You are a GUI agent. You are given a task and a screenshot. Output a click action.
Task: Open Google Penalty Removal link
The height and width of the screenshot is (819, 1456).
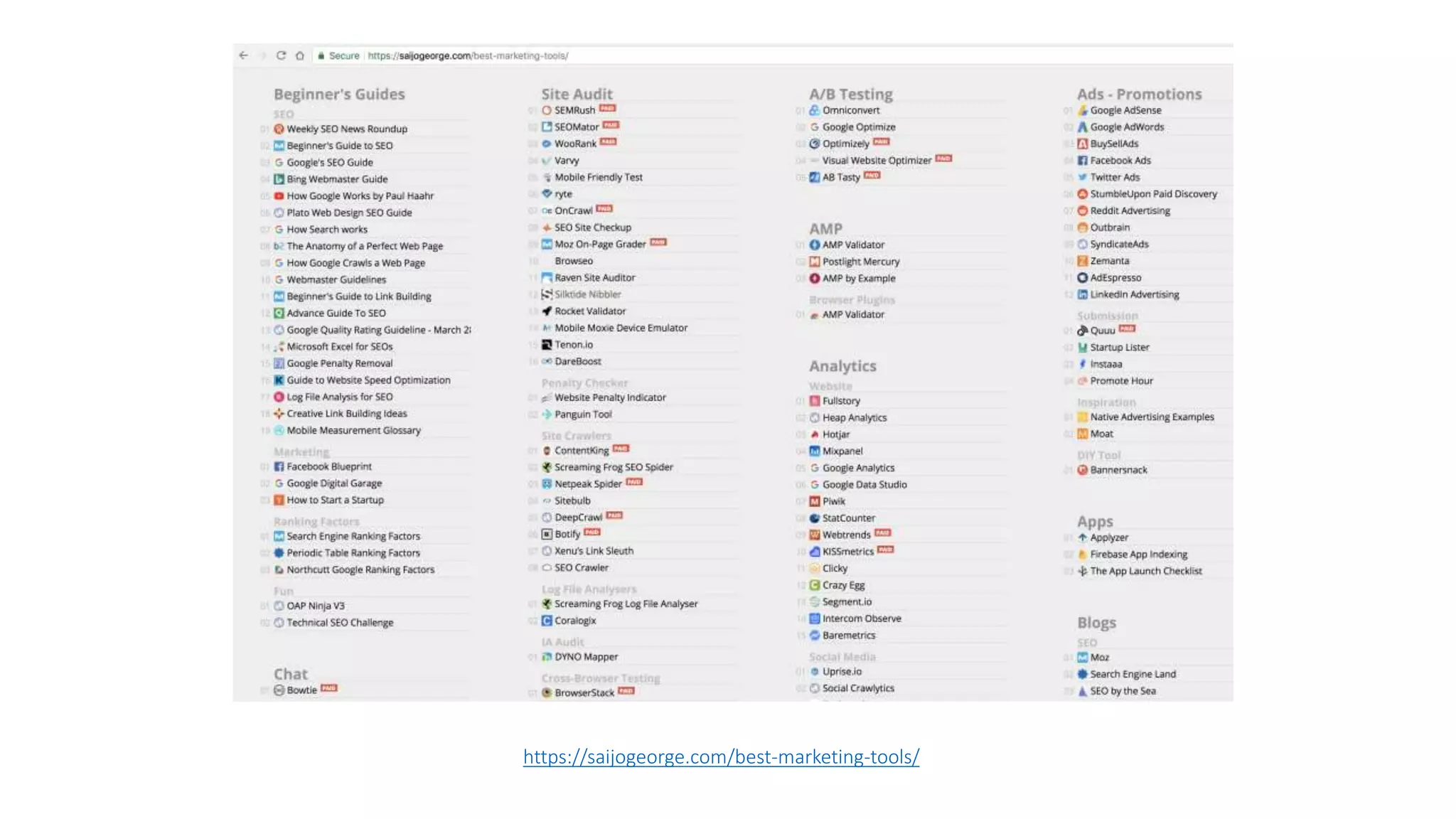[x=339, y=363]
